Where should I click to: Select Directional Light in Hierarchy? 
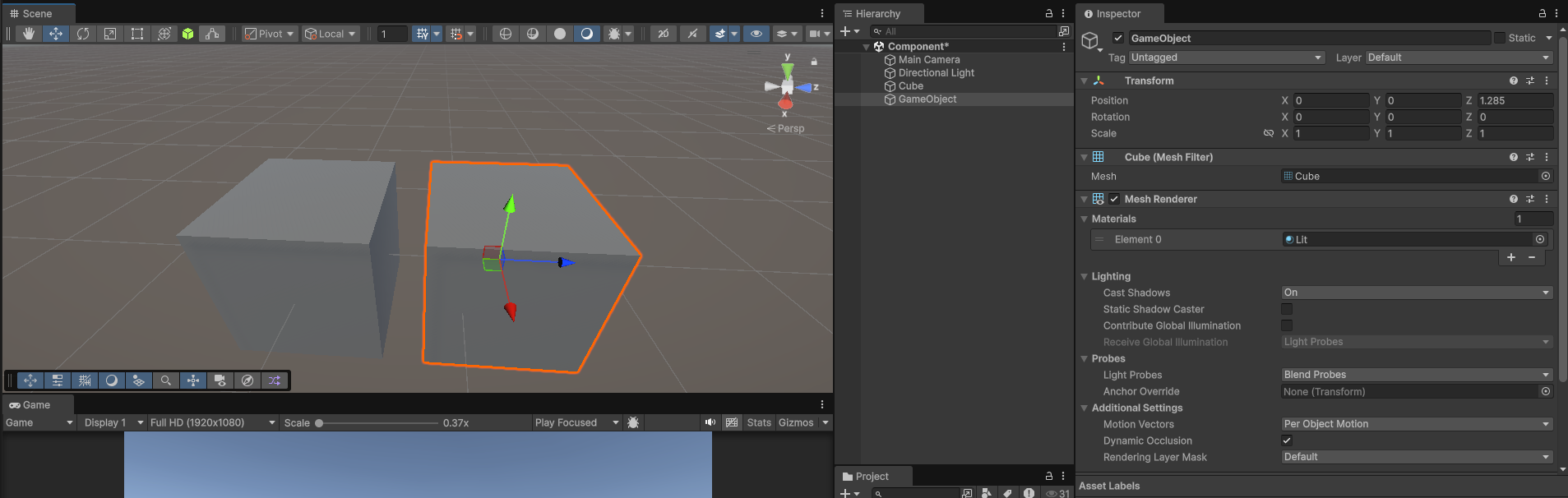[936, 73]
